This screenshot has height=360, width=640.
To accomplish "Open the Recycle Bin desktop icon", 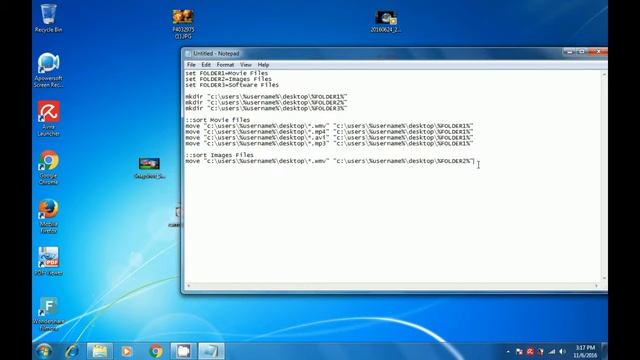I will (x=48, y=18).
